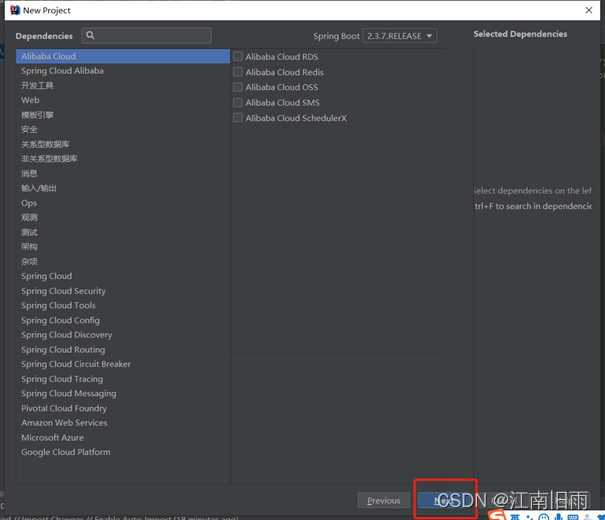Select the Web category
Screen dimensions: 605x520
123,100
